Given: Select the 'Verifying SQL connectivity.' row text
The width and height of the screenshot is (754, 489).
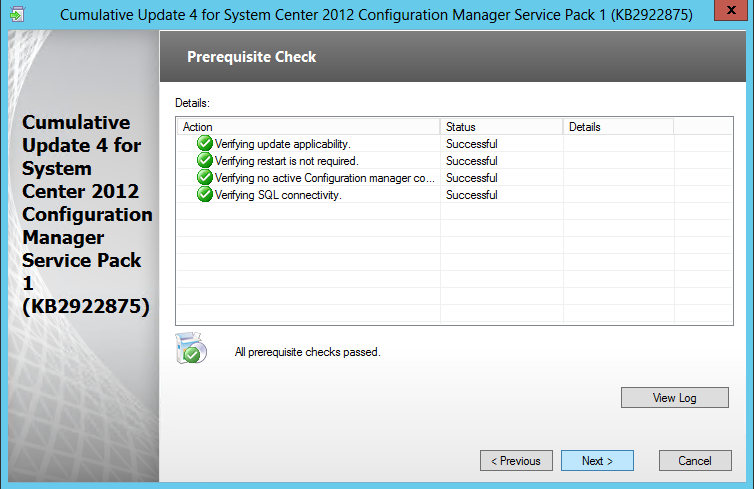Looking at the screenshot, I should coord(278,195).
